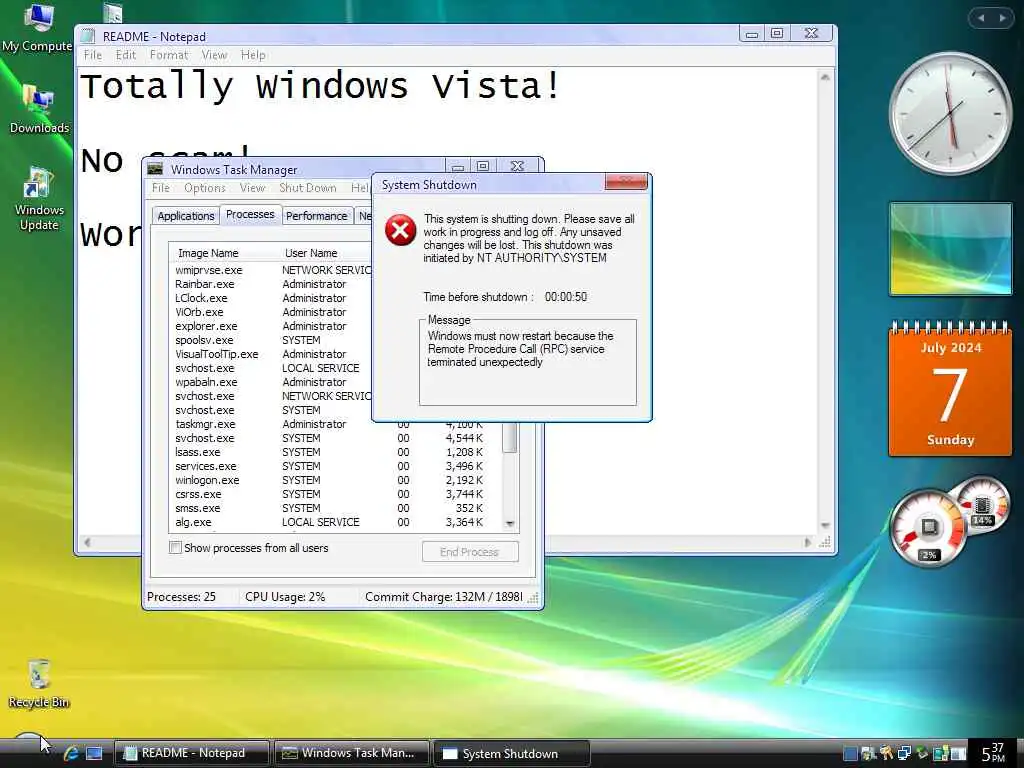Sort processes by User Name column header
This screenshot has width=1024, height=768.
(x=324, y=253)
